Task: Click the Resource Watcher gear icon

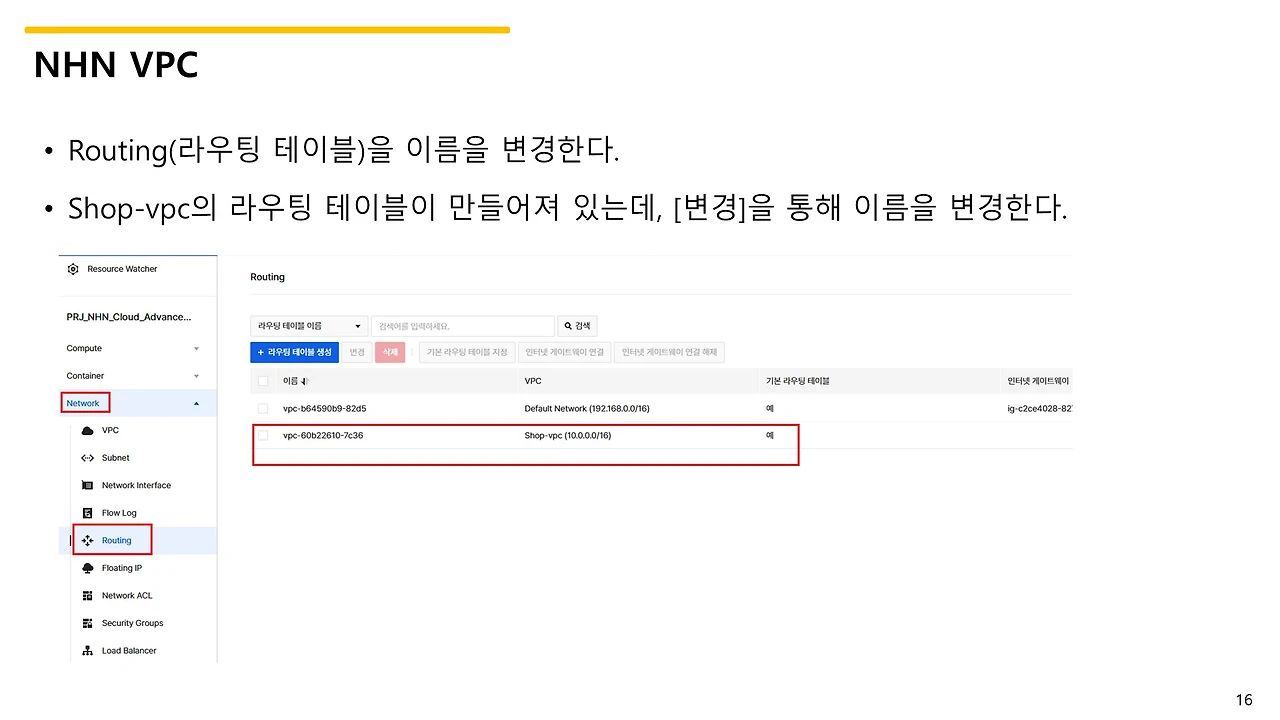Action: pos(72,268)
